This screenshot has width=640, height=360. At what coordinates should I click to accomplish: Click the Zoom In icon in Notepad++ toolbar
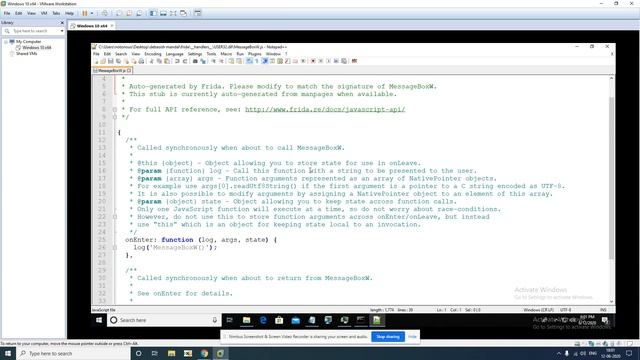click(x=213, y=61)
